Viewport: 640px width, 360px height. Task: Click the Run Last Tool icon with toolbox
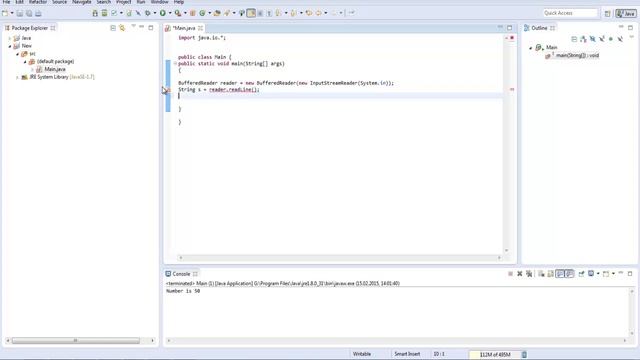click(x=178, y=13)
